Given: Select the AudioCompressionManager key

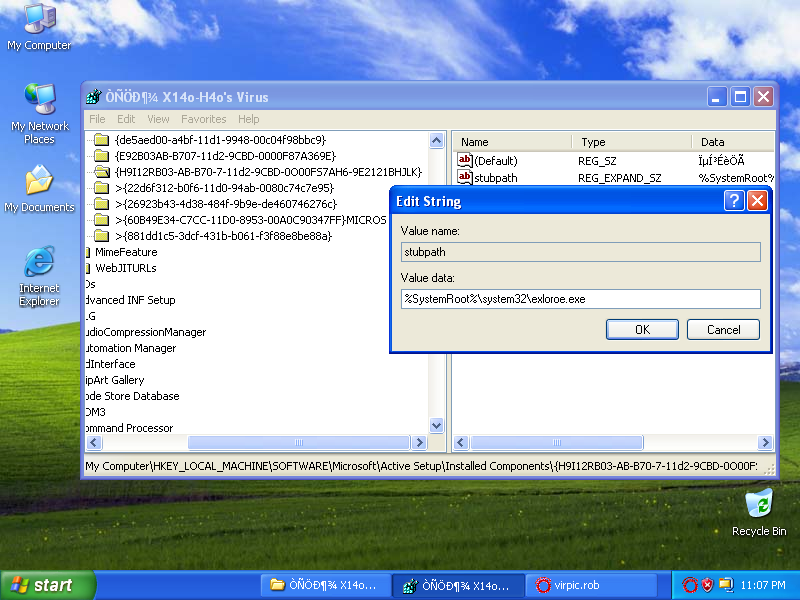Looking at the screenshot, I should [146, 332].
